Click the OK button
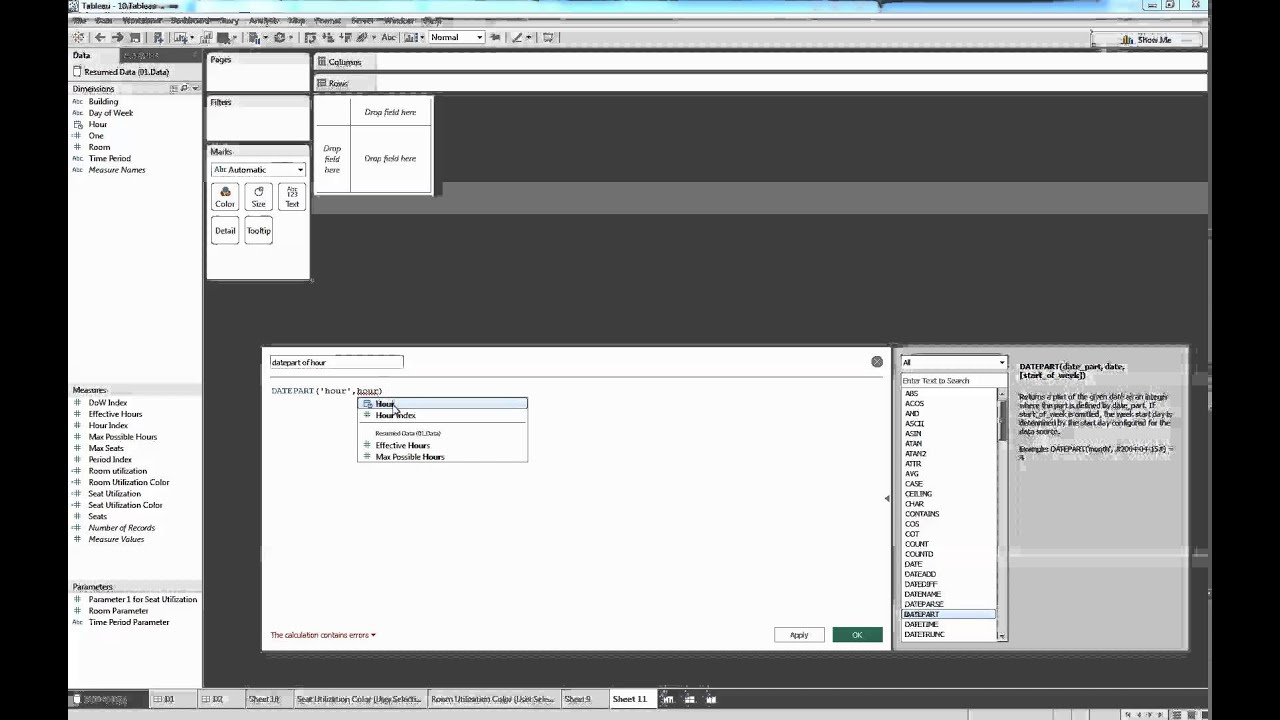The image size is (1280, 720). (857, 635)
